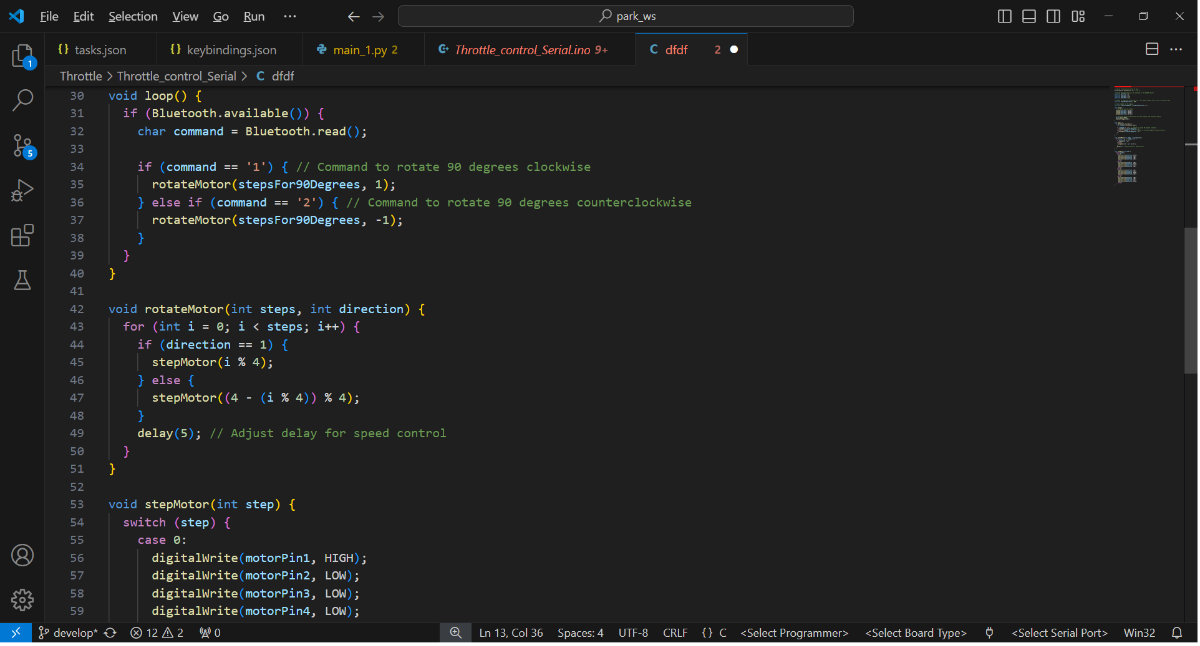Click the notifications bell in status bar

[1177, 633]
